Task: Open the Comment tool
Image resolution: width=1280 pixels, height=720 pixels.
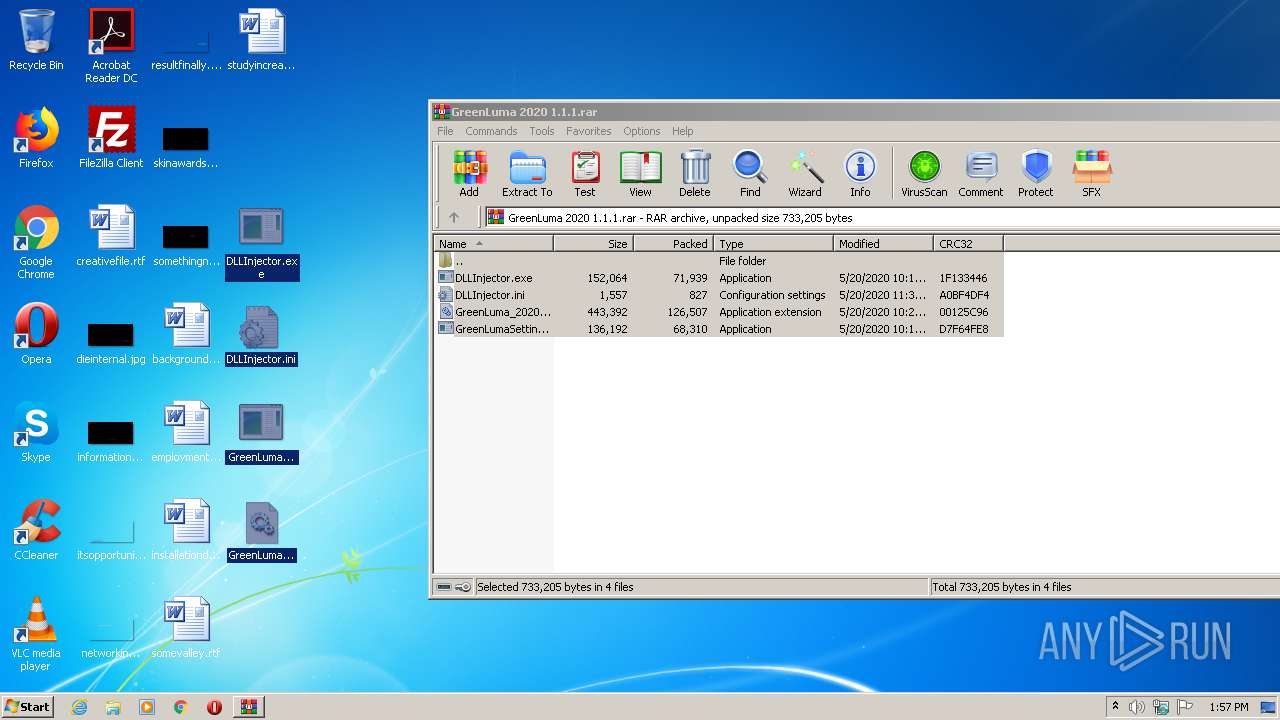Action: coord(981,174)
